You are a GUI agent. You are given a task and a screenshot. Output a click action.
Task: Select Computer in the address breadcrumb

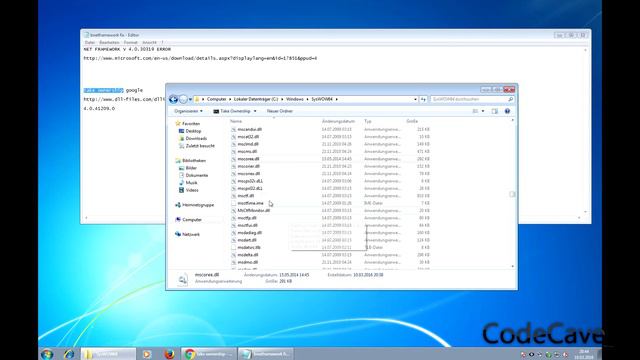pos(216,99)
